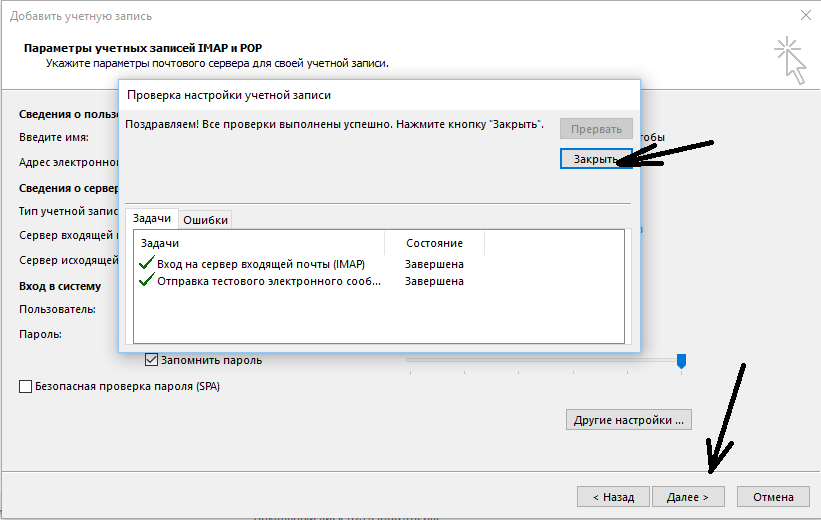Image resolution: width=821 pixels, height=520 pixels.
Task: Enable Безопасная проверка пароля (SPA) checkbox
Action: pos(25,386)
